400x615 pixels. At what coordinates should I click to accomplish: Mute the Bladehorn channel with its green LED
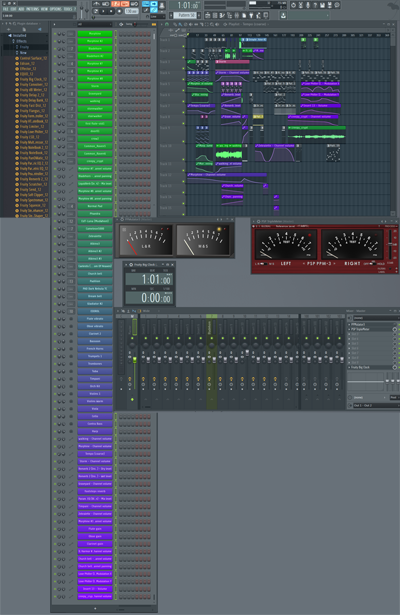click(x=55, y=49)
